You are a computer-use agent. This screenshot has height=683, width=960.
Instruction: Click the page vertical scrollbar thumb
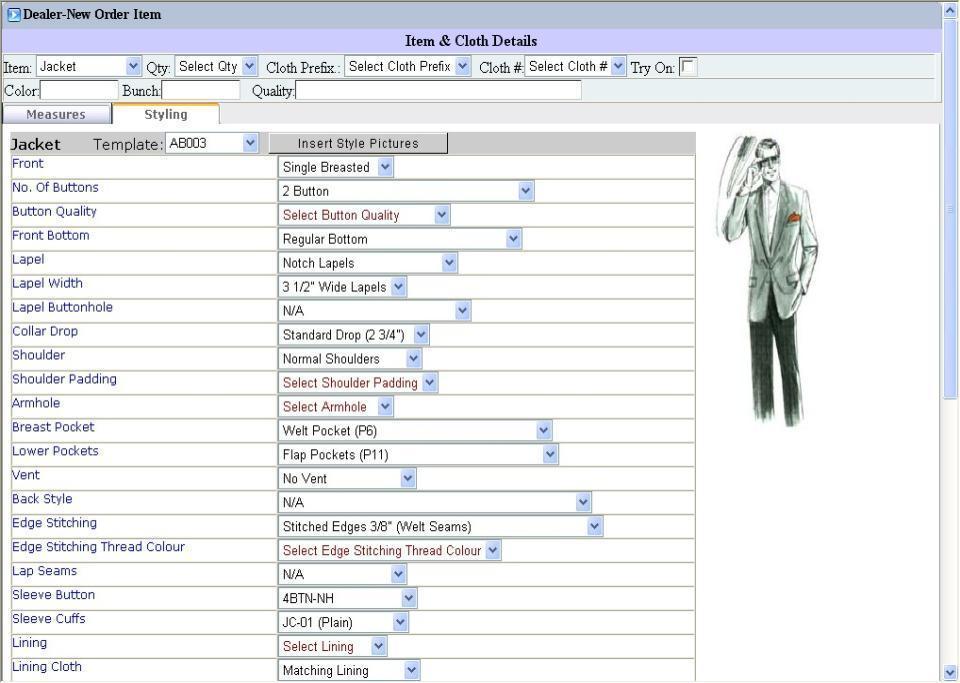point(950,209)
